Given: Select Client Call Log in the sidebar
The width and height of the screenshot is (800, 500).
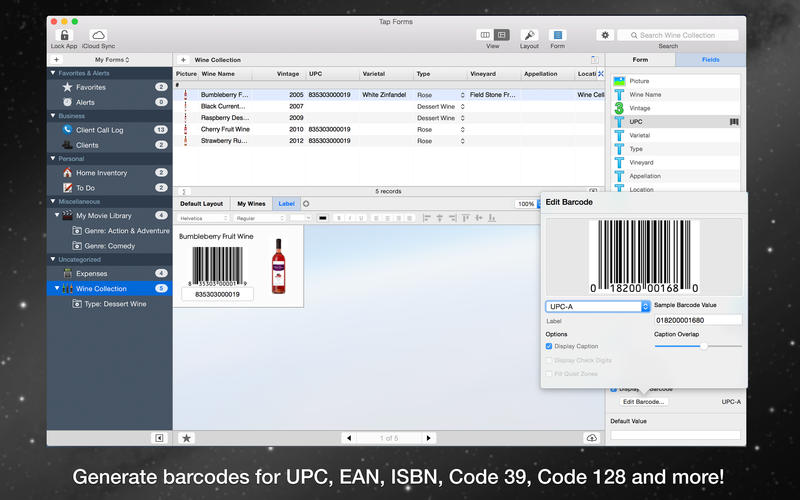Looking at the screenshot, I should (100, 130).
